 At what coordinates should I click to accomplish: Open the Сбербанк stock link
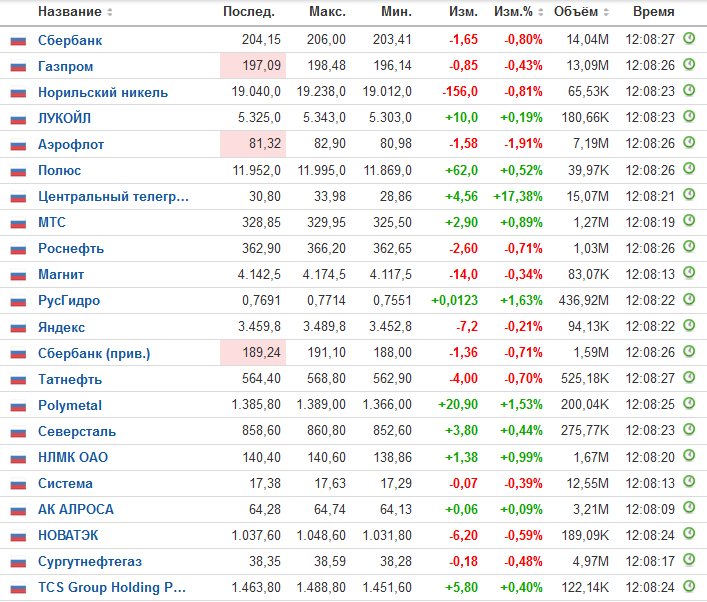click(70, 41)
